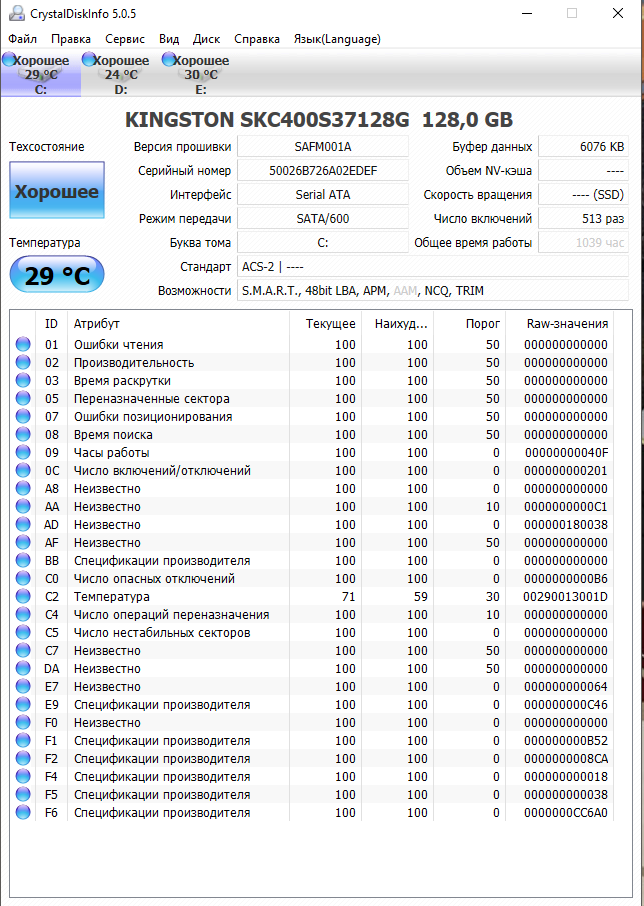Click status orb for attribute AD

click(23, 525)
